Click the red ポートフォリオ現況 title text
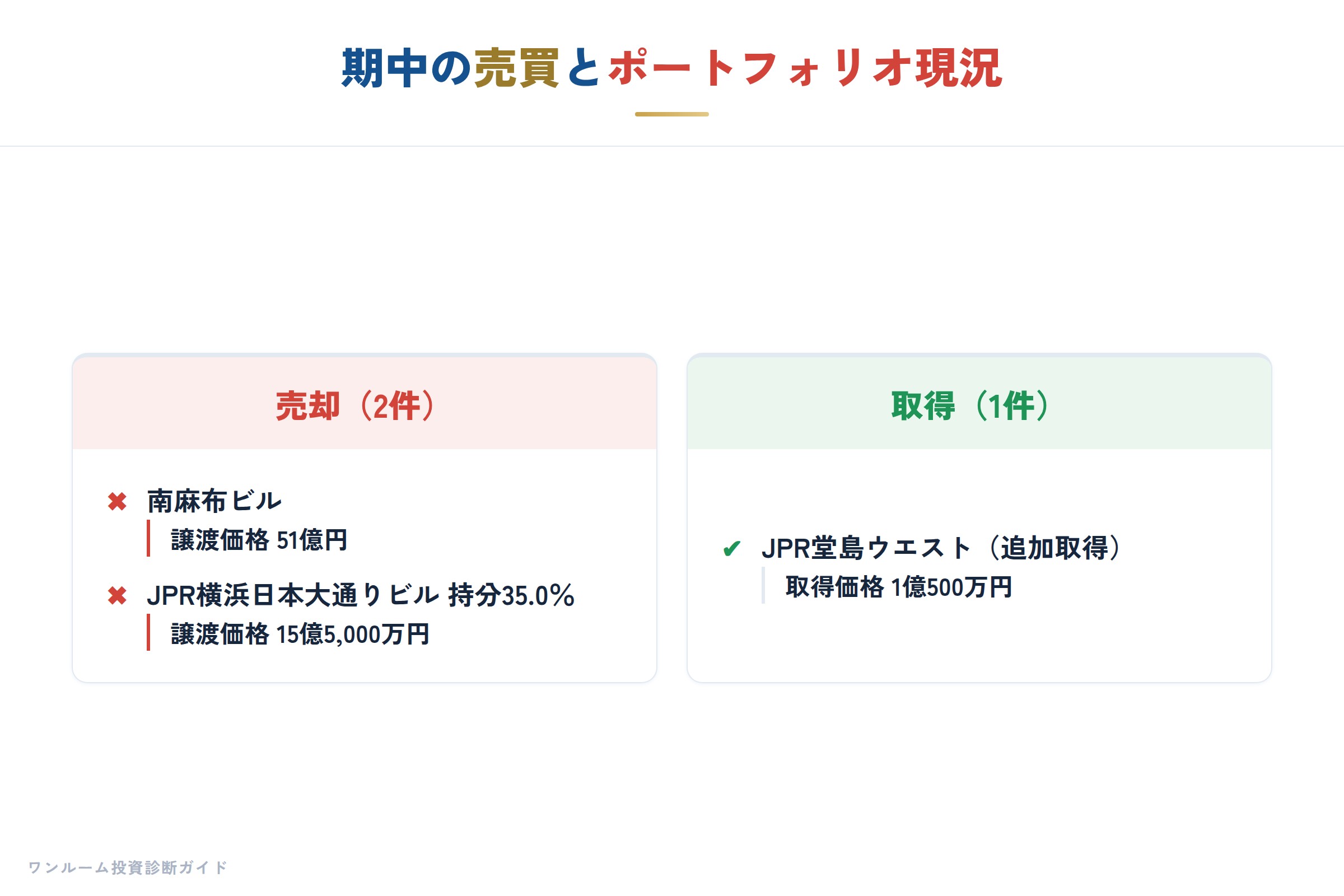 [x=805, y=68]
